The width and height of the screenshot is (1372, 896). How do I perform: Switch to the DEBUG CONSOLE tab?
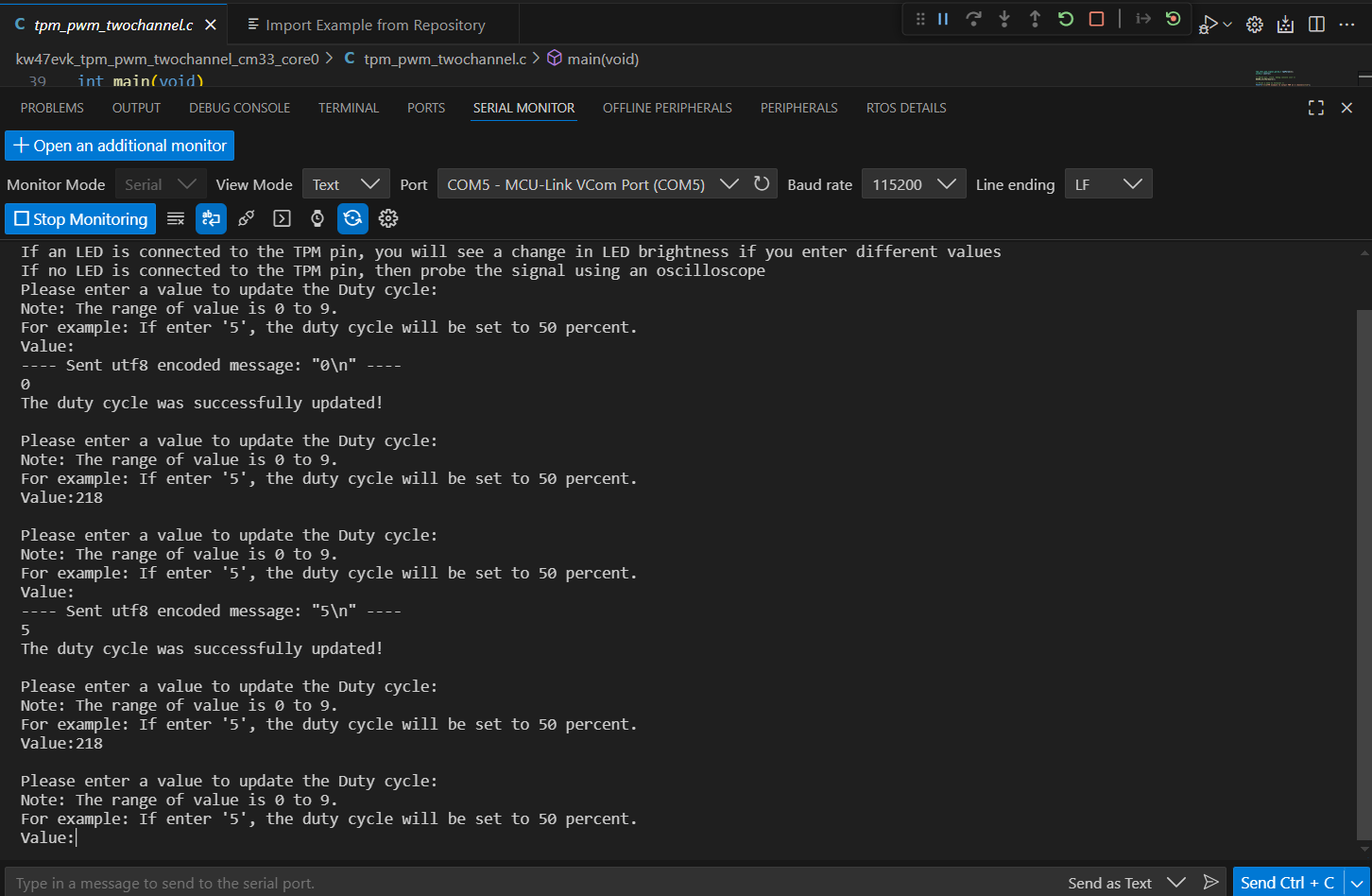[239, 107]
